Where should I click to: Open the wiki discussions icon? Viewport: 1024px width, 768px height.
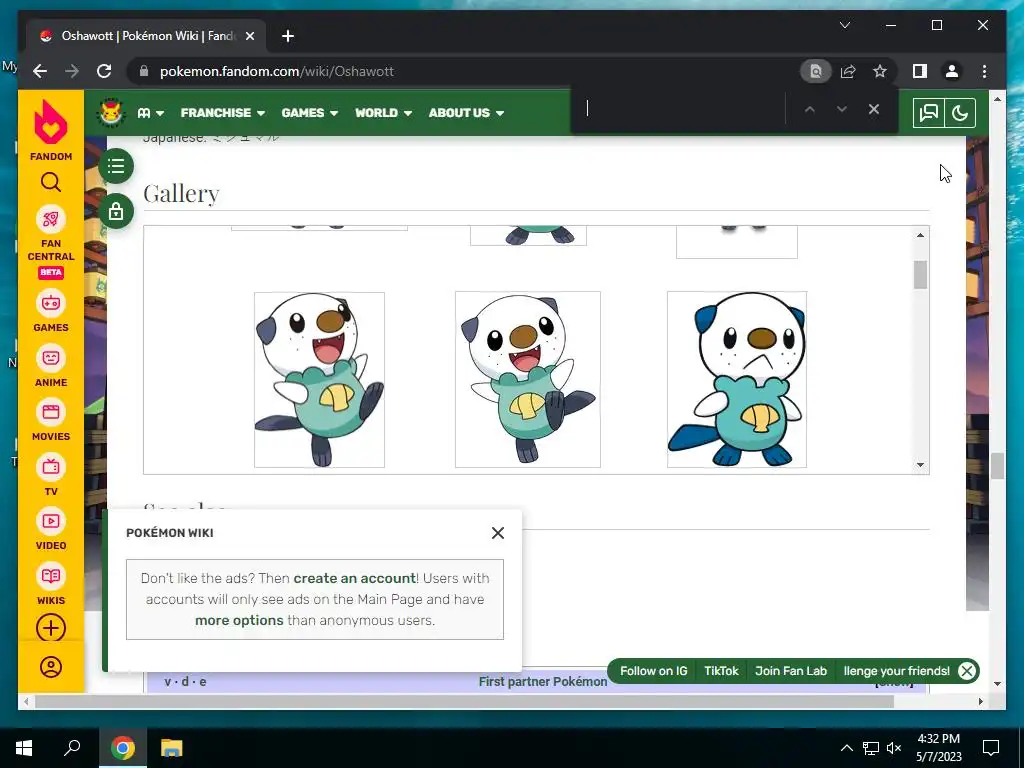point(928,113)
